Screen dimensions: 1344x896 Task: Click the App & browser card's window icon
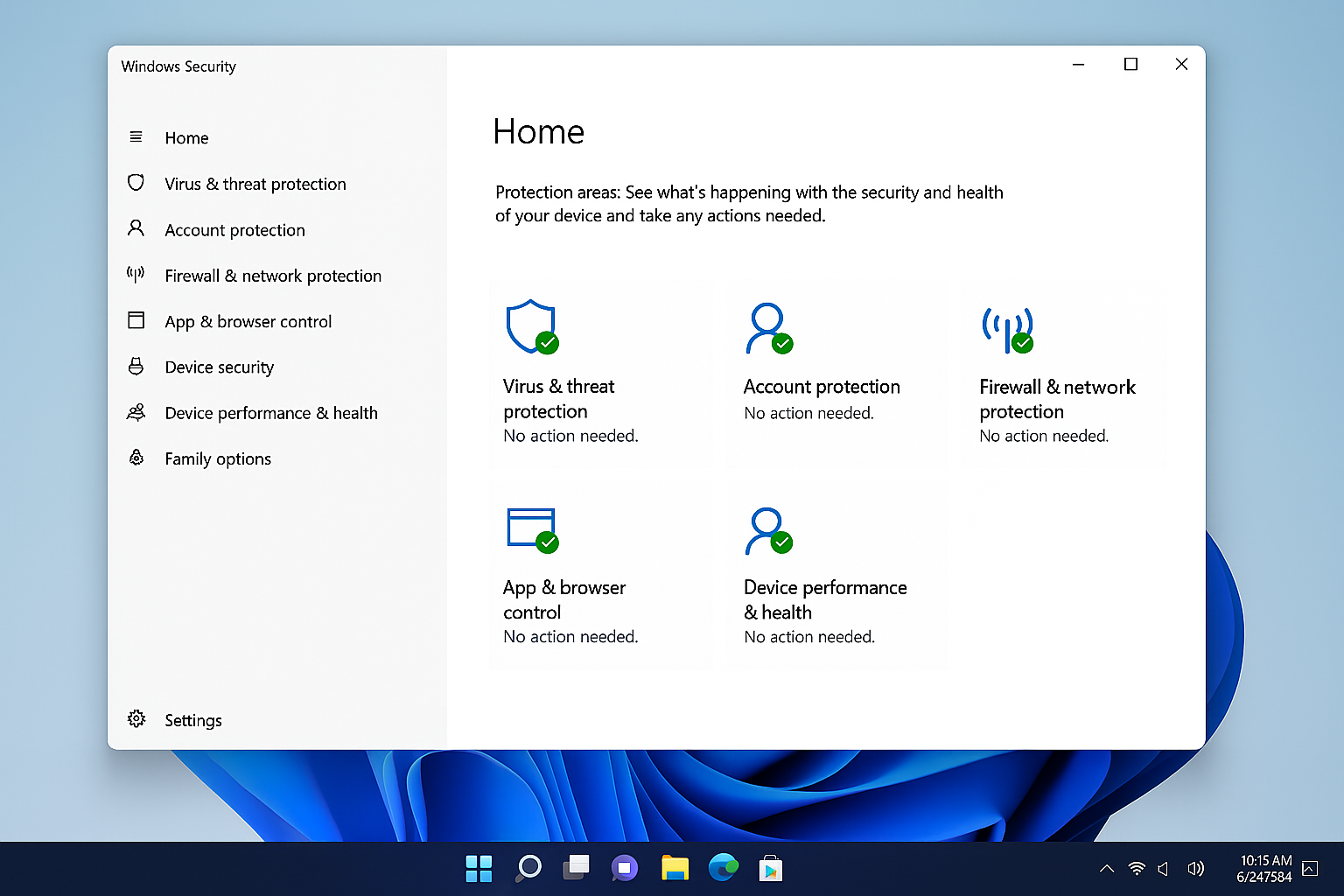coord(532,530)
